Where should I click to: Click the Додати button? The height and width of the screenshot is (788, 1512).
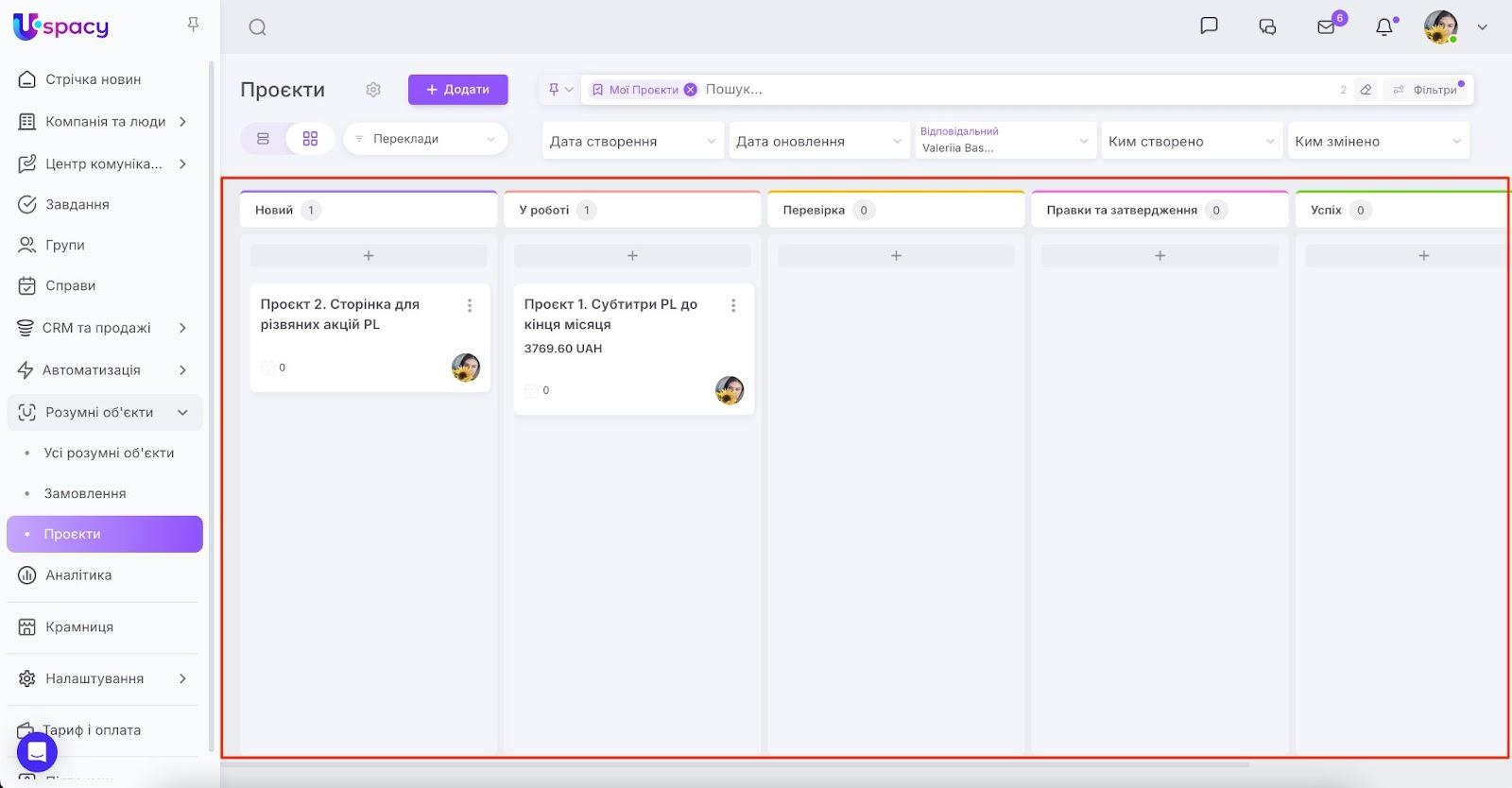[458, 90]
